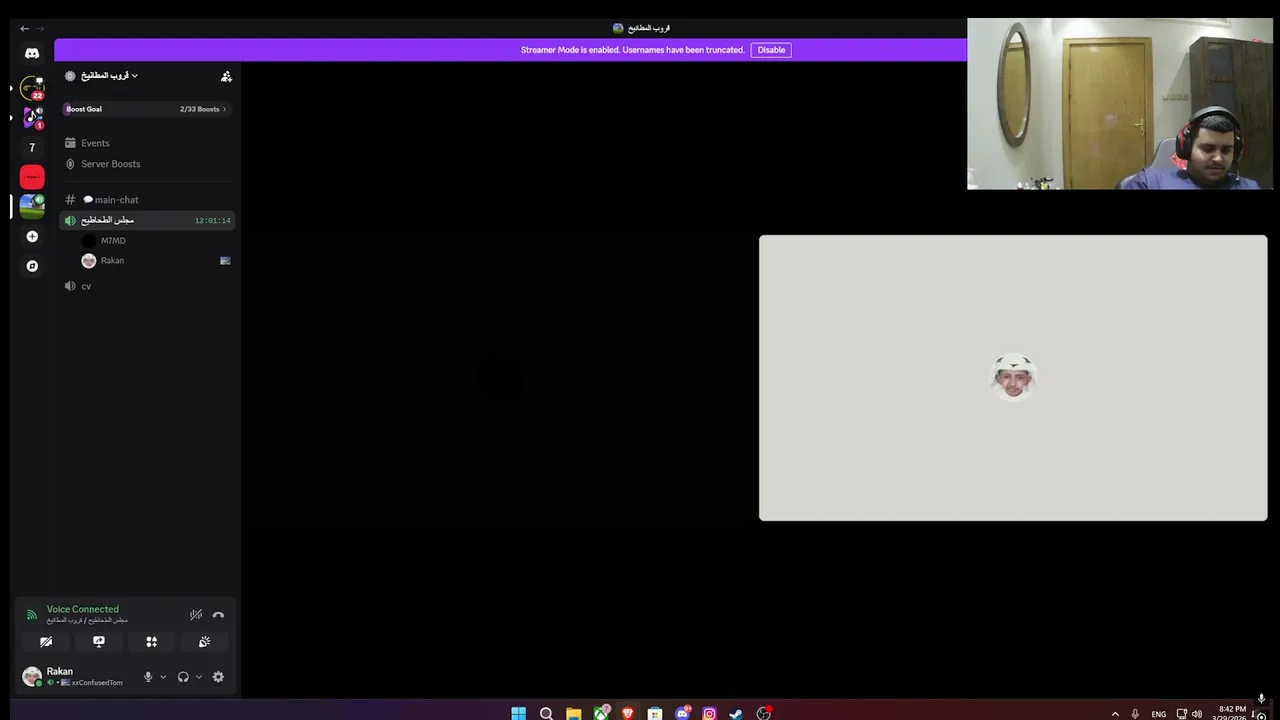Viewport: 1280px width, 720px height.
Task: Open Microsoft Store on taskbar
Action: tap(655, 713)
